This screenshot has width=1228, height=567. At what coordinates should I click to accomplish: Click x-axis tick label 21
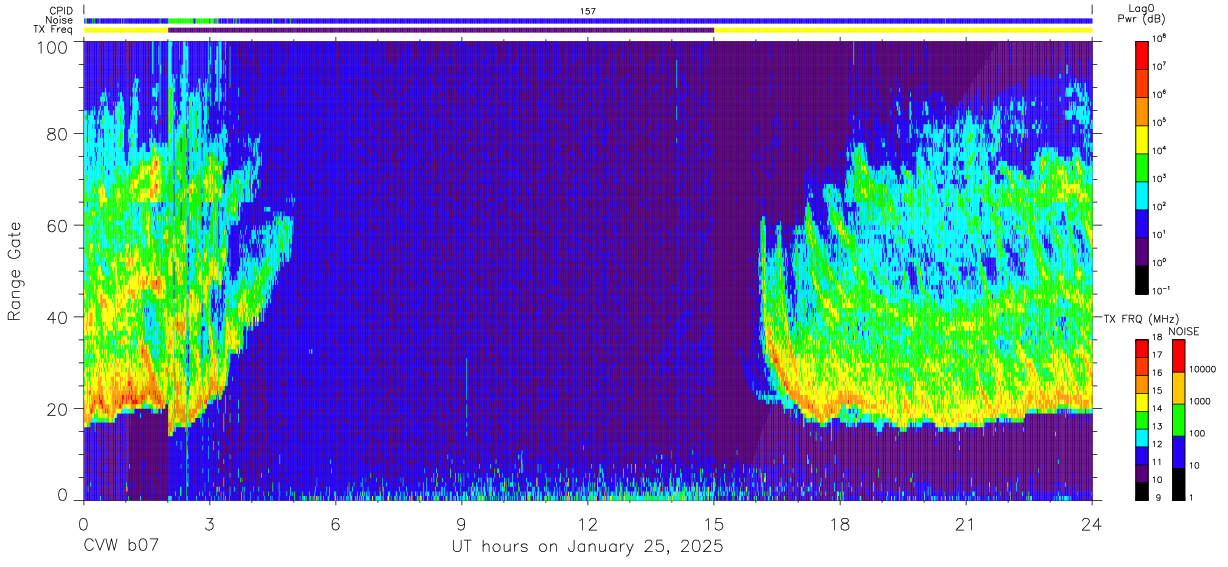point(966,525)
